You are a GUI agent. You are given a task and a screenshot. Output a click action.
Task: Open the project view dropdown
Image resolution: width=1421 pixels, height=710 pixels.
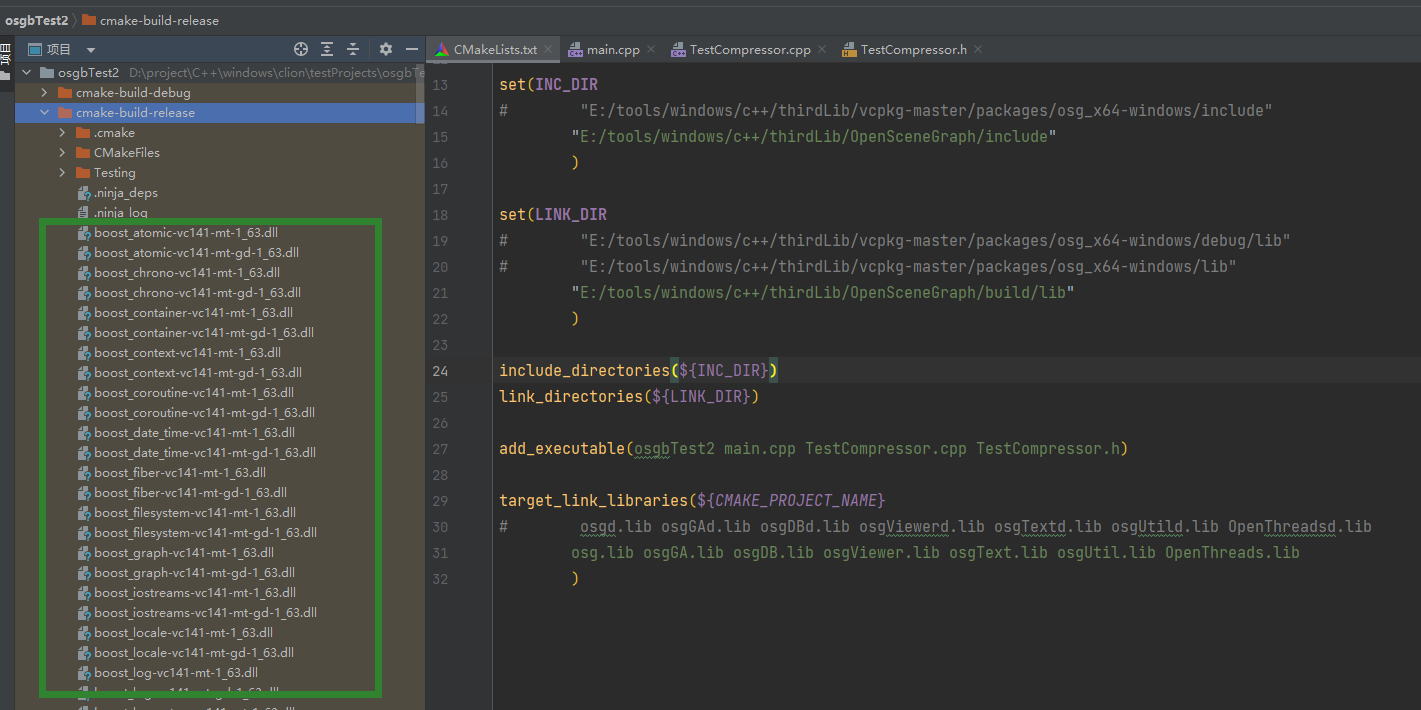(x=91, y=50)
